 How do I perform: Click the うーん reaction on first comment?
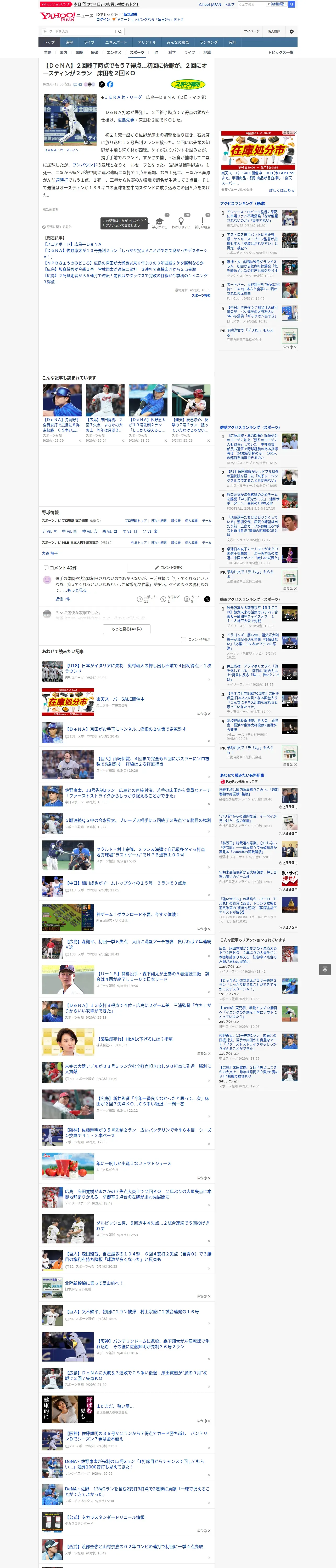tap(192, 599)
